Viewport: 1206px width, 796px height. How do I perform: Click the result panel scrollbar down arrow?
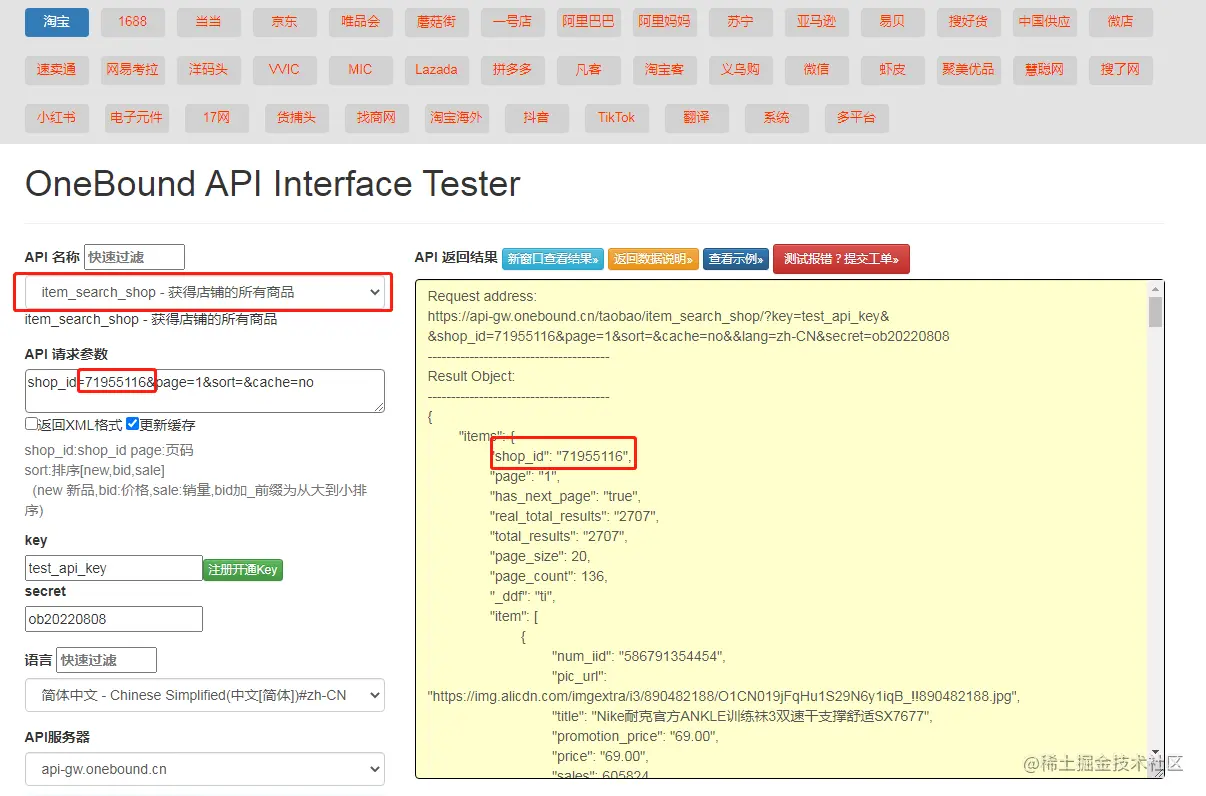1156,750
